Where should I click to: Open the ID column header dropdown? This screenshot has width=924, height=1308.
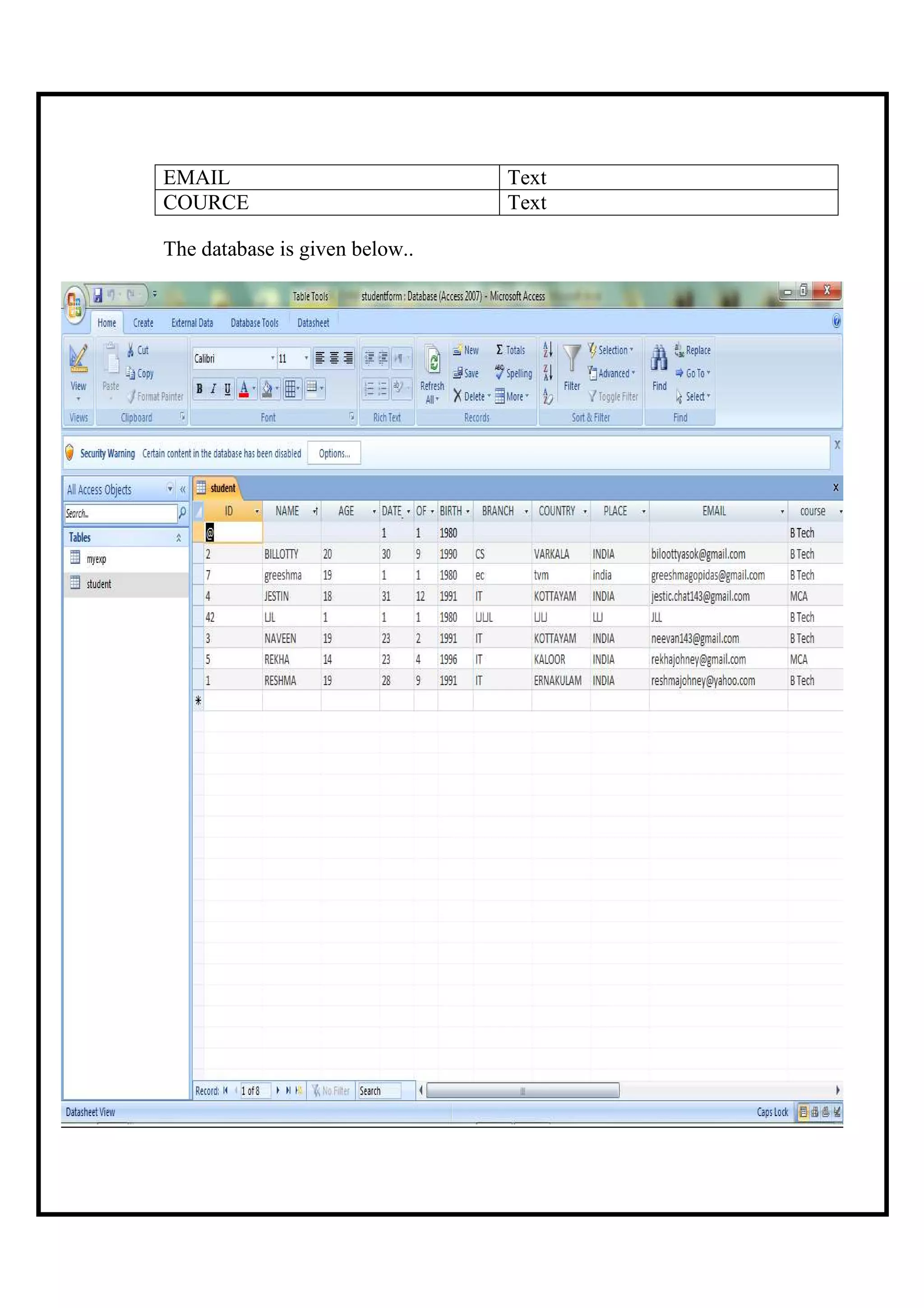click(x=257, y=511)
